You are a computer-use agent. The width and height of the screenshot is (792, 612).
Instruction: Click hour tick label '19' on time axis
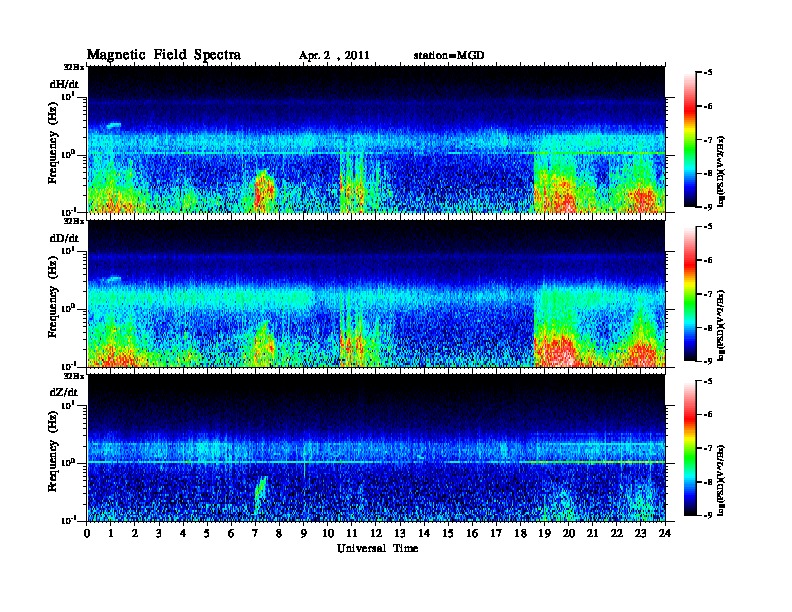point(544,533)
